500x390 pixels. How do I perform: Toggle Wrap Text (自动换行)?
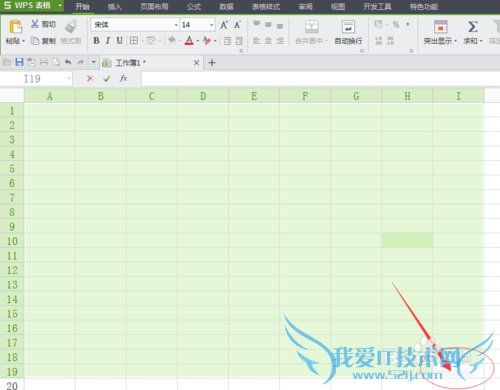[x=348, y=32]
